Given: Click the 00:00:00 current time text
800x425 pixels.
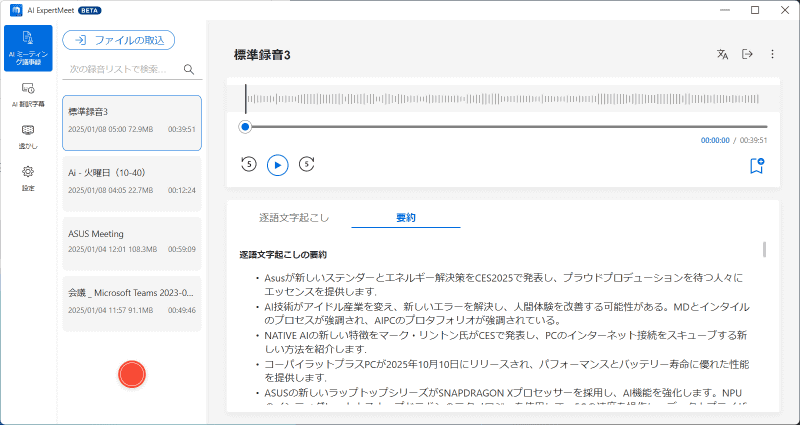Looking at the screenshot, I should tap(715, 140).
